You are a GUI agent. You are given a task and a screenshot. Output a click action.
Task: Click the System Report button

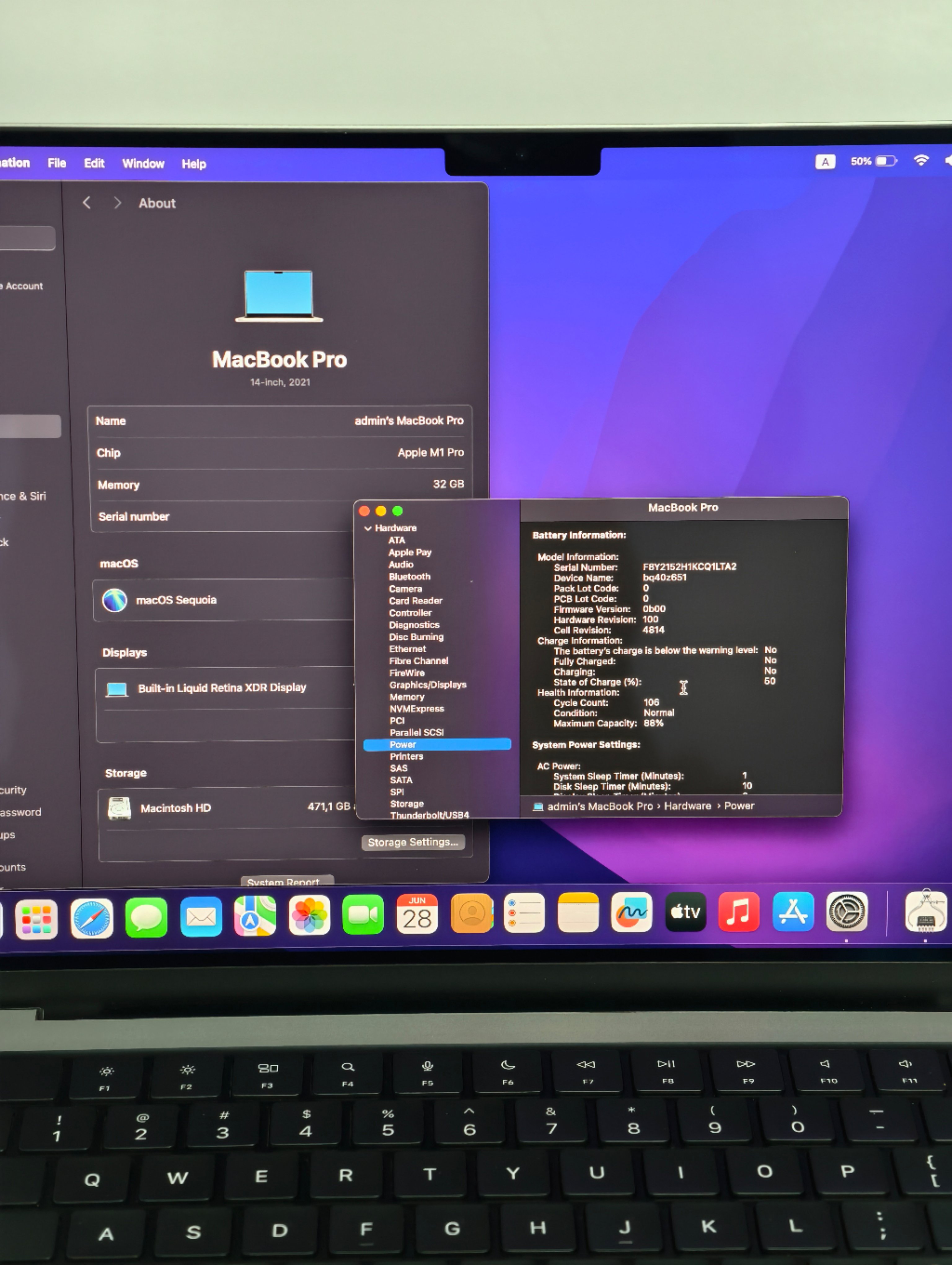point(287,881)
